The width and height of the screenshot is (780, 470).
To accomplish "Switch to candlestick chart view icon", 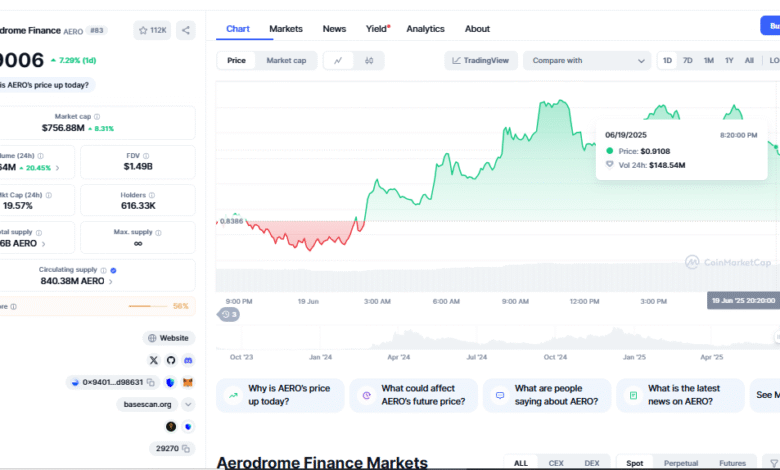I will pyautogui.click(x=369, y=61).
